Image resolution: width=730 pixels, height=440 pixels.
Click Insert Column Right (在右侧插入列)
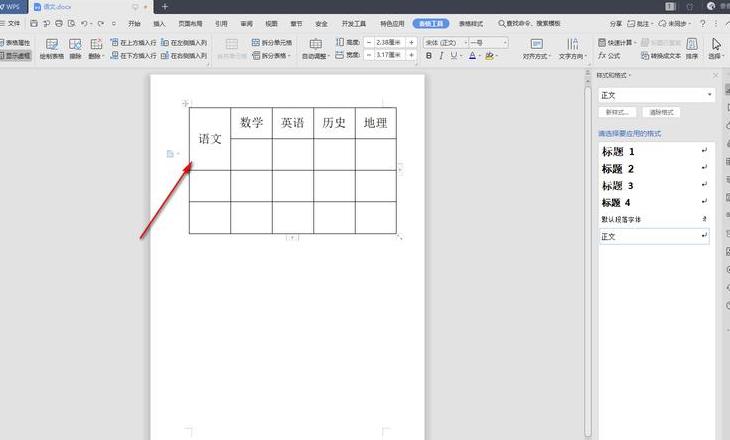tap(183, 55)
